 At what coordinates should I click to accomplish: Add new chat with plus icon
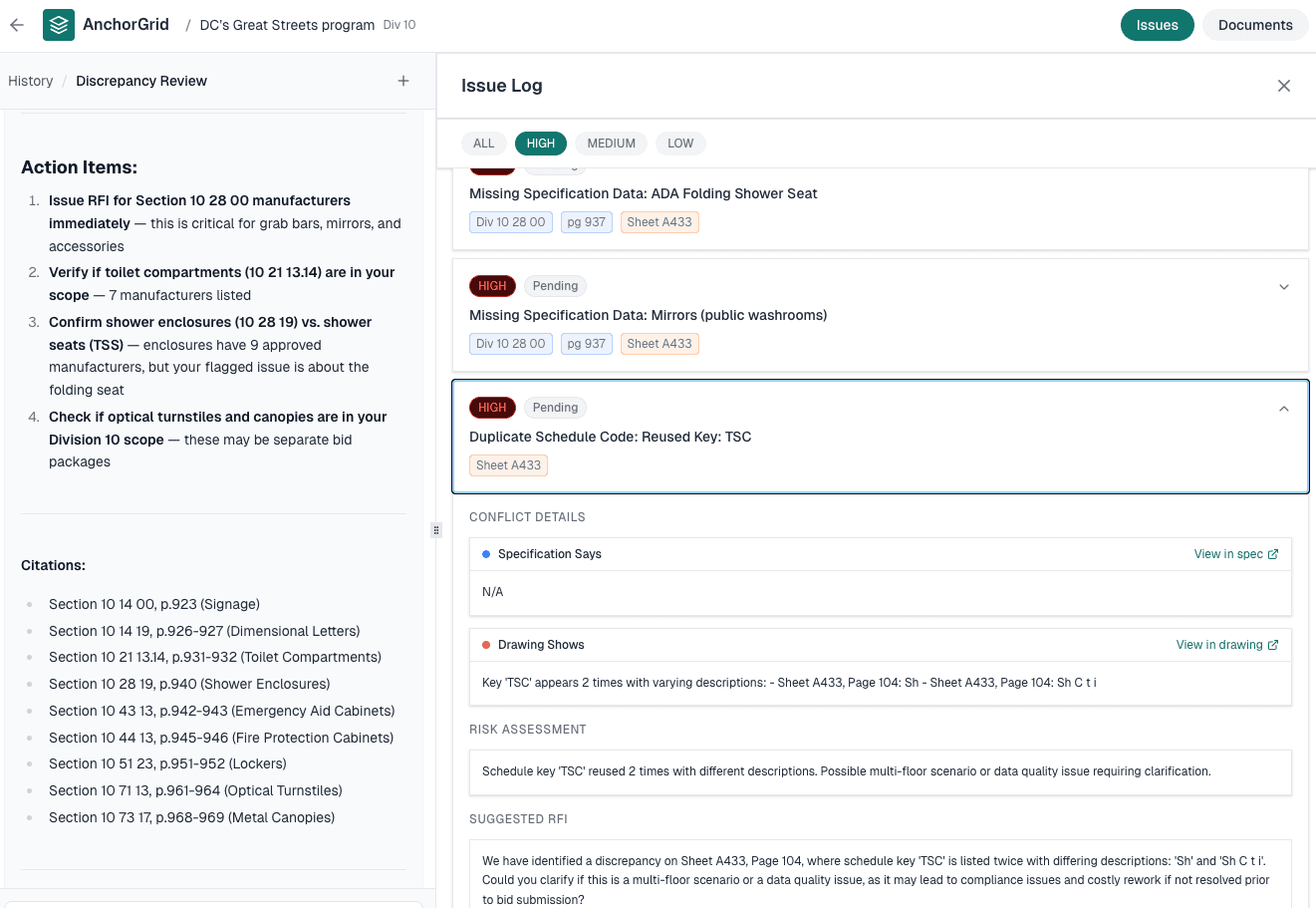click(403, 81)
